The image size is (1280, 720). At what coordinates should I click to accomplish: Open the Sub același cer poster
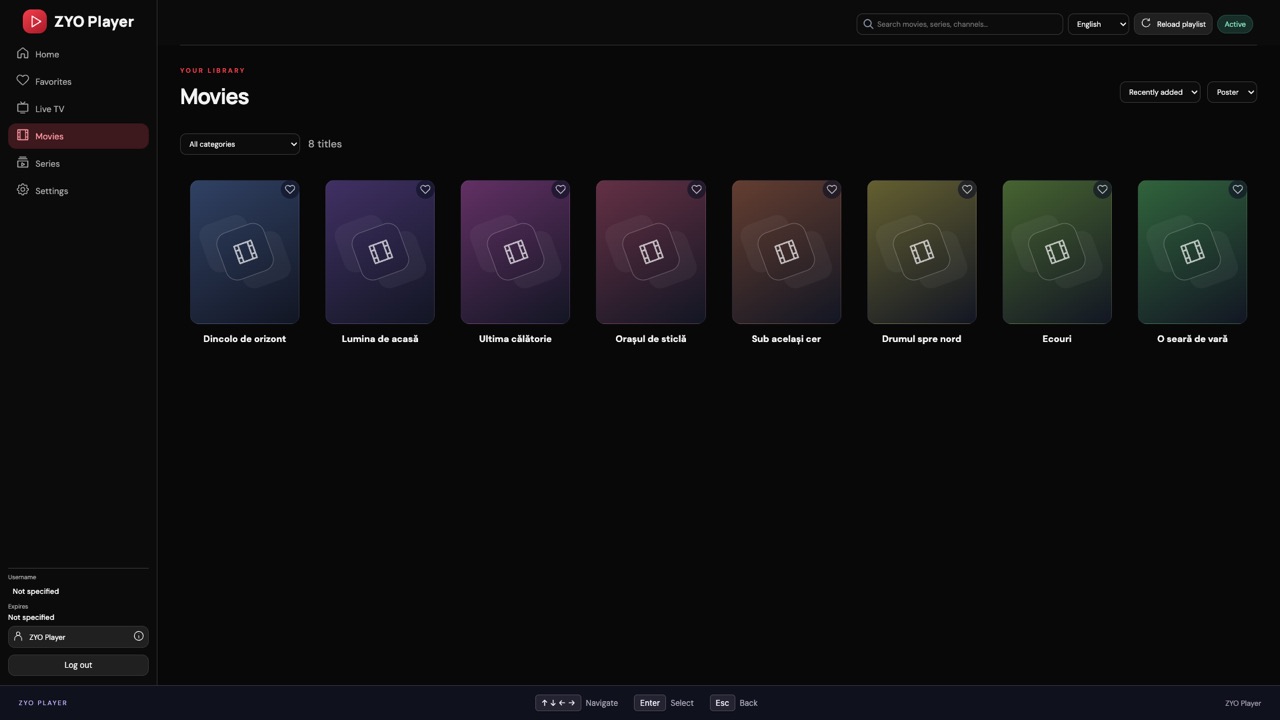pyautogui.click(x=786, y=252)
